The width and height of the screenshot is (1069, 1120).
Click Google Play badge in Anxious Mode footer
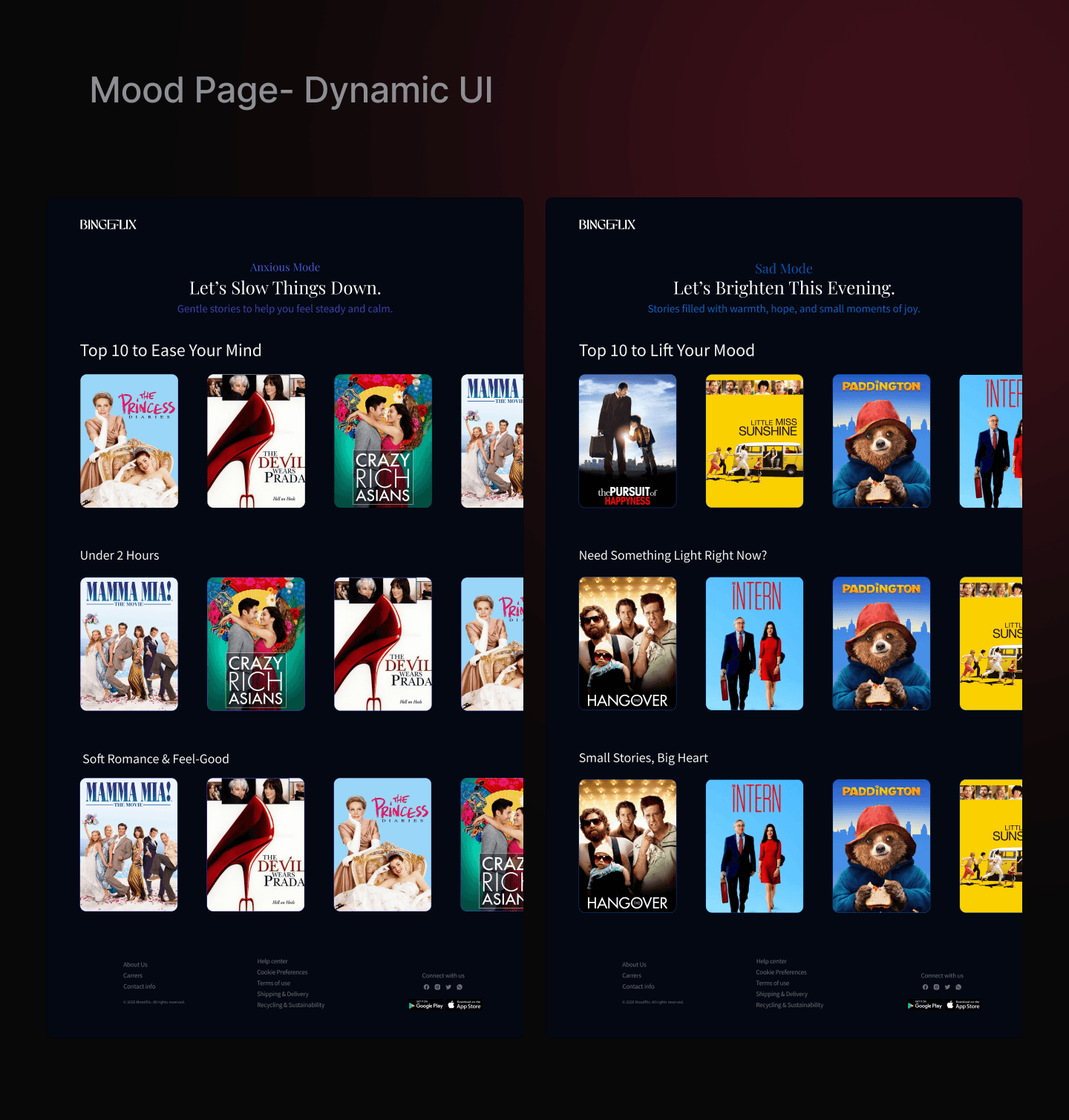[426, 1005]
